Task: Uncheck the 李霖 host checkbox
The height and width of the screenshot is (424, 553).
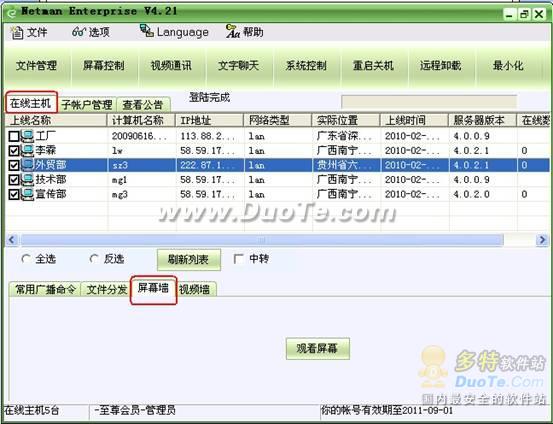Action: click(x=14, y=151)
